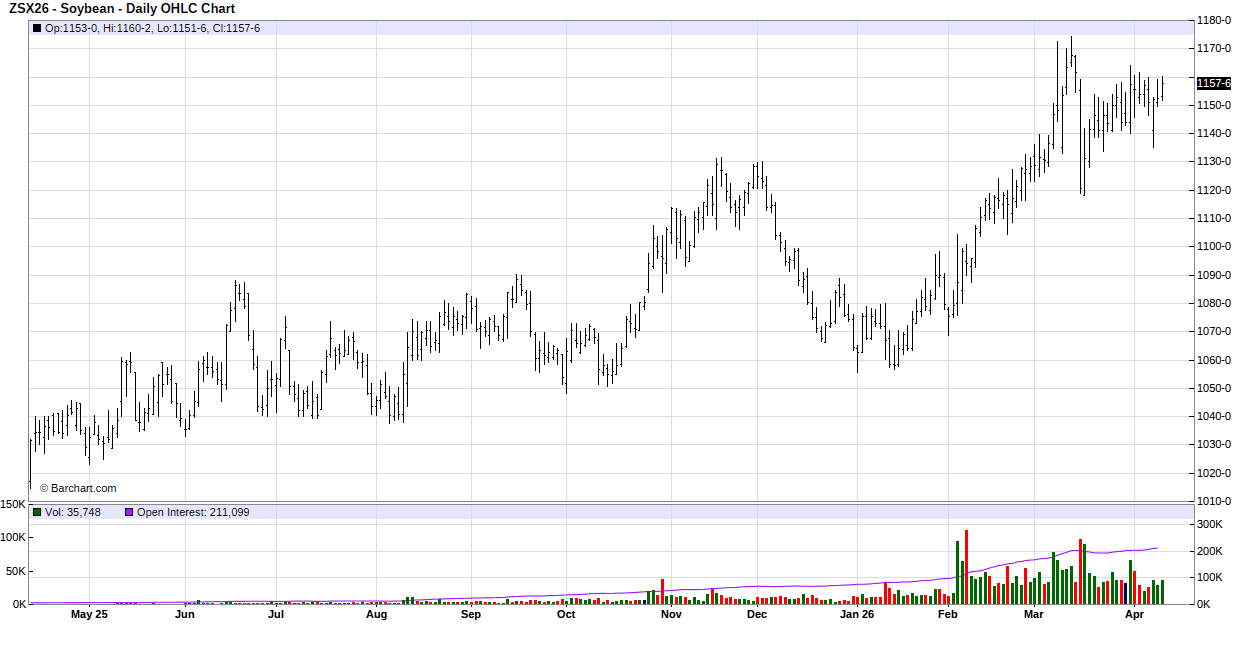Click the 1100-0 price axis label
Screen dimensions: 1236x645
coord(1213,246)
